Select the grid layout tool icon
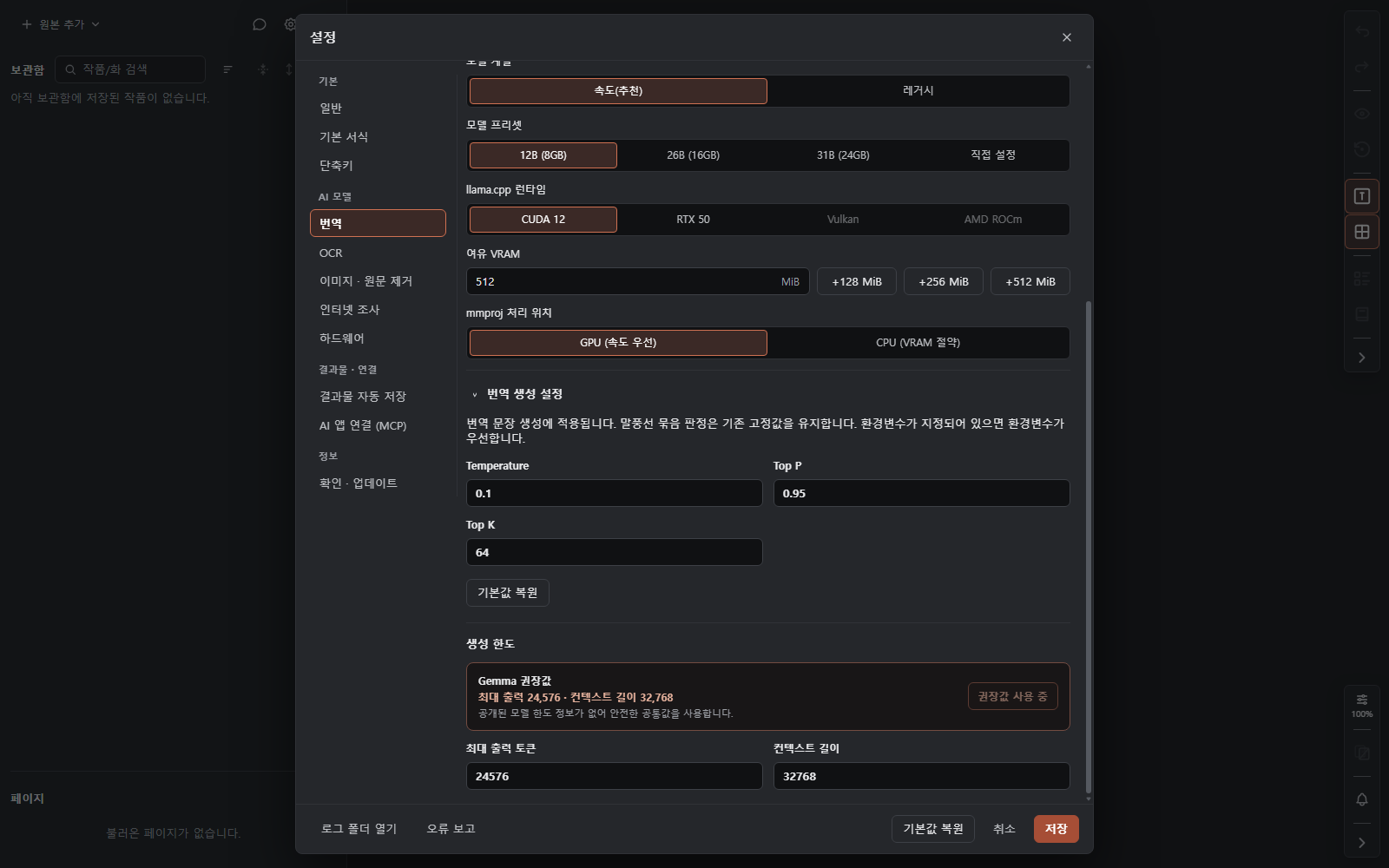1389x868 pixels. pos(1362,232)
